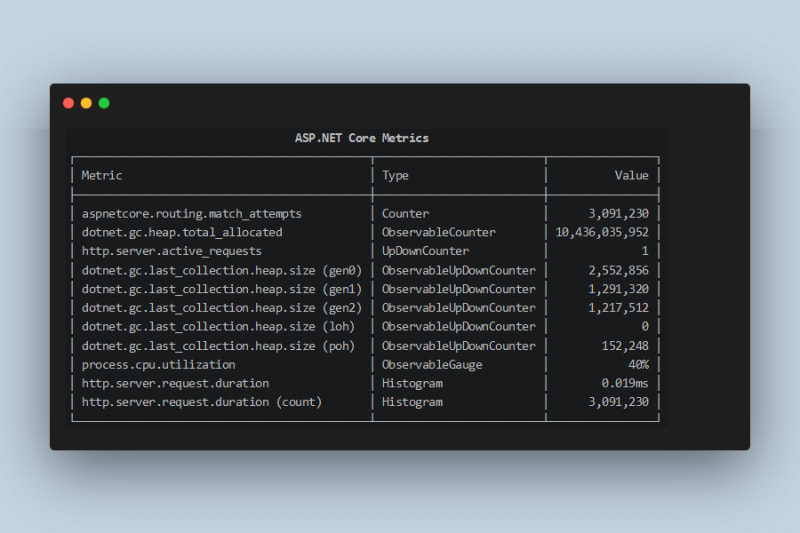Select the loh heap size metric name
The height and width of the screenshot is (533, 800).
coord(217,327)
